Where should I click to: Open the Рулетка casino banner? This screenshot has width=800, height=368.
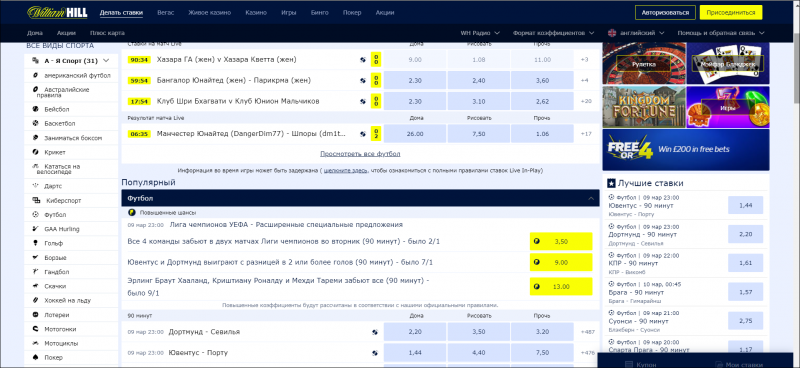click(644, 64)
